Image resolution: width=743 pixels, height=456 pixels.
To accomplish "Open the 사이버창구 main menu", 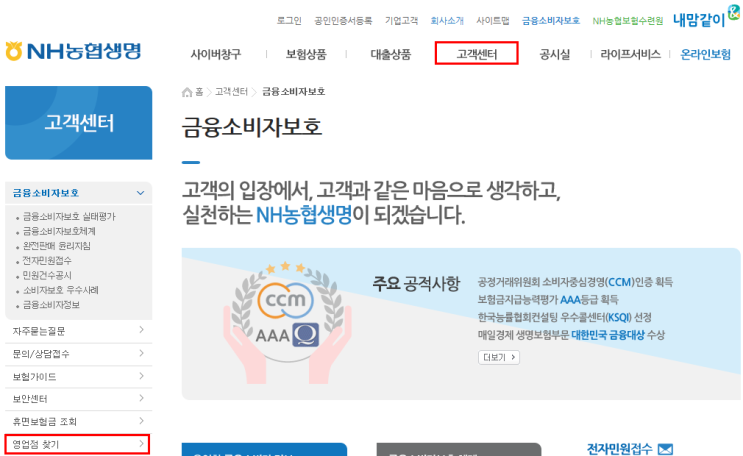I will 216,54.
